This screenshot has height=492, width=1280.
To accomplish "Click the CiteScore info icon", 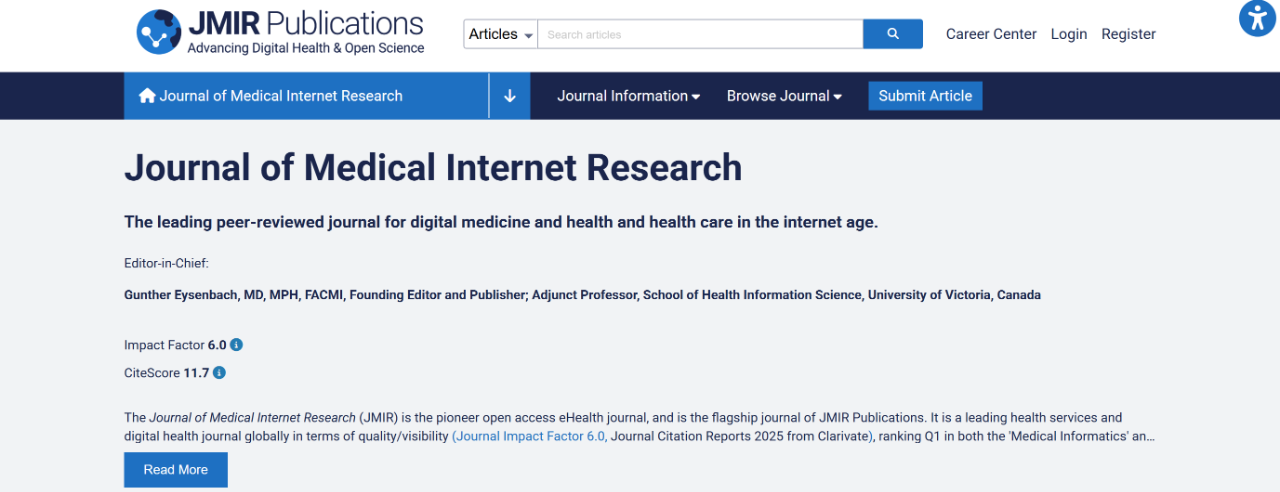I will click(219, 373).
